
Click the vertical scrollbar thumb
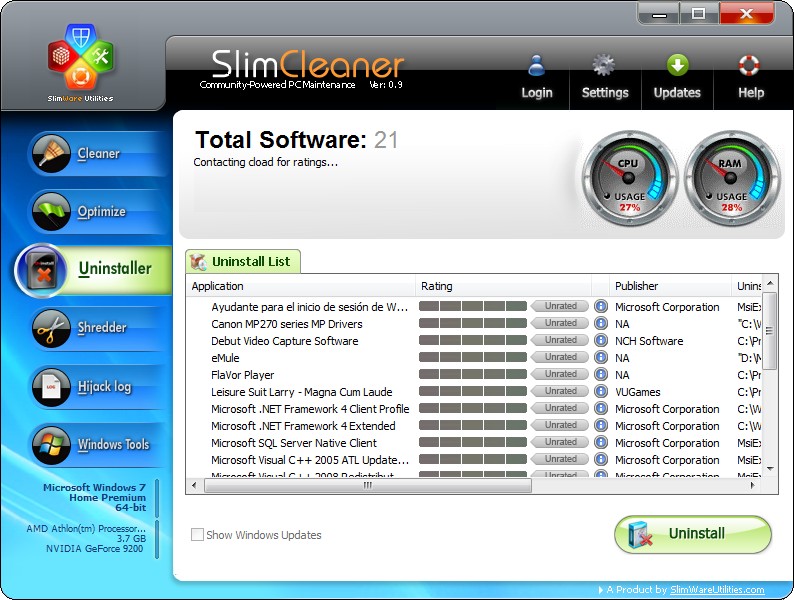770,331
